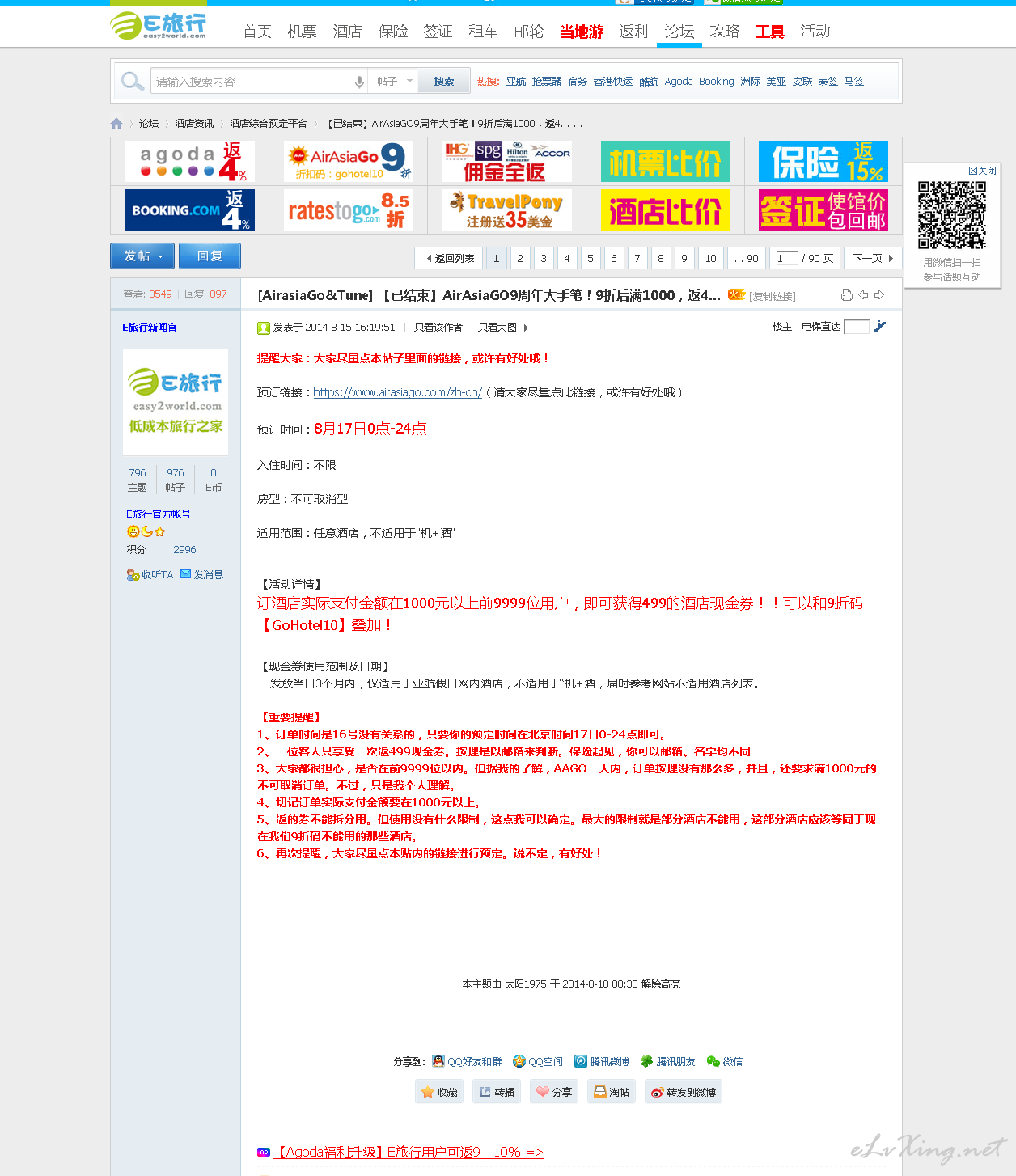Click the 淘帖 collect button
This screenshot has height=1176, width=1016.
[x=612, y=1092]
